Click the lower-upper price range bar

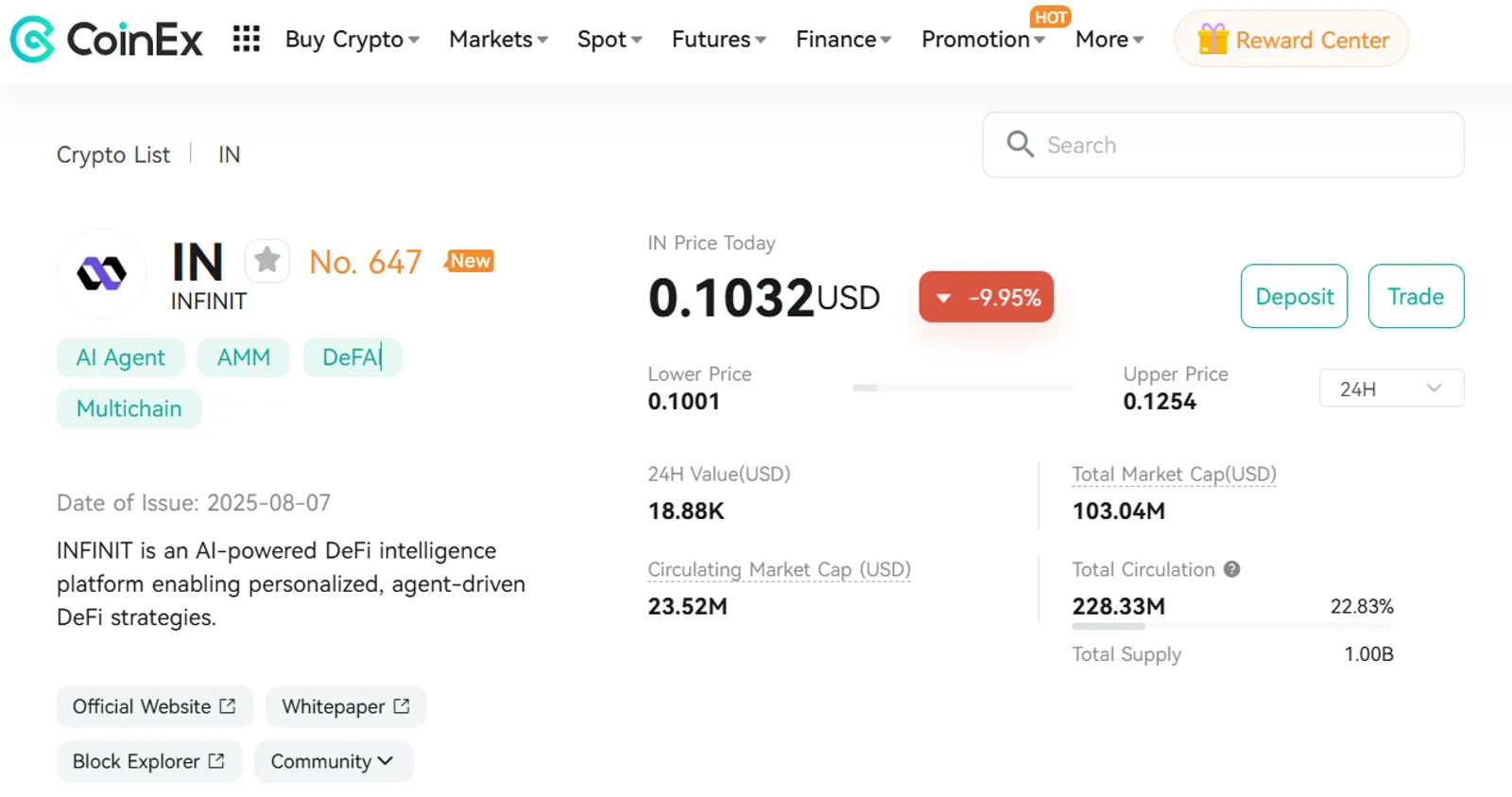(964, 388)
